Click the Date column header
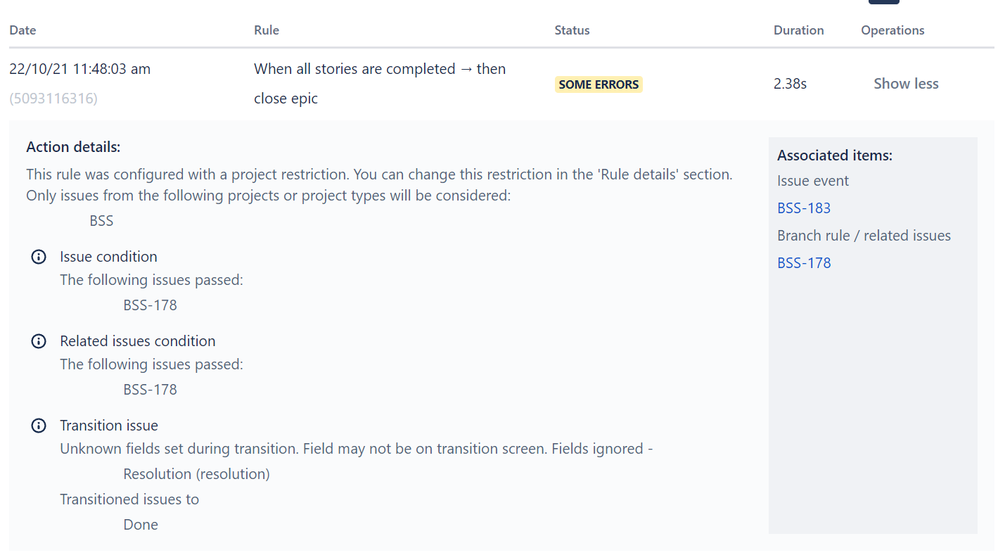The width and height of the screenshot is (998, 560). tap(23, 30)
